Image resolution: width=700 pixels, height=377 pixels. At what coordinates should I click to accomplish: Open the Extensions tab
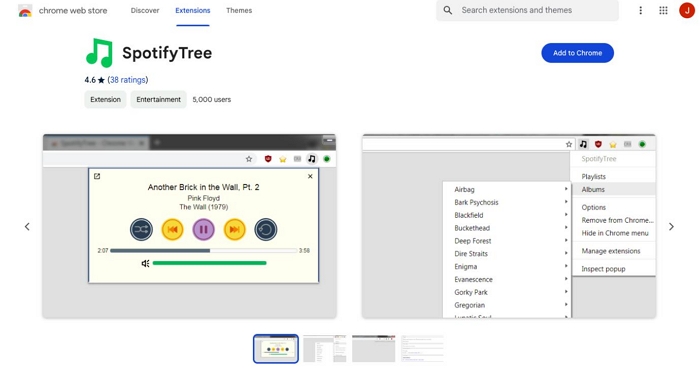[192, 10]
